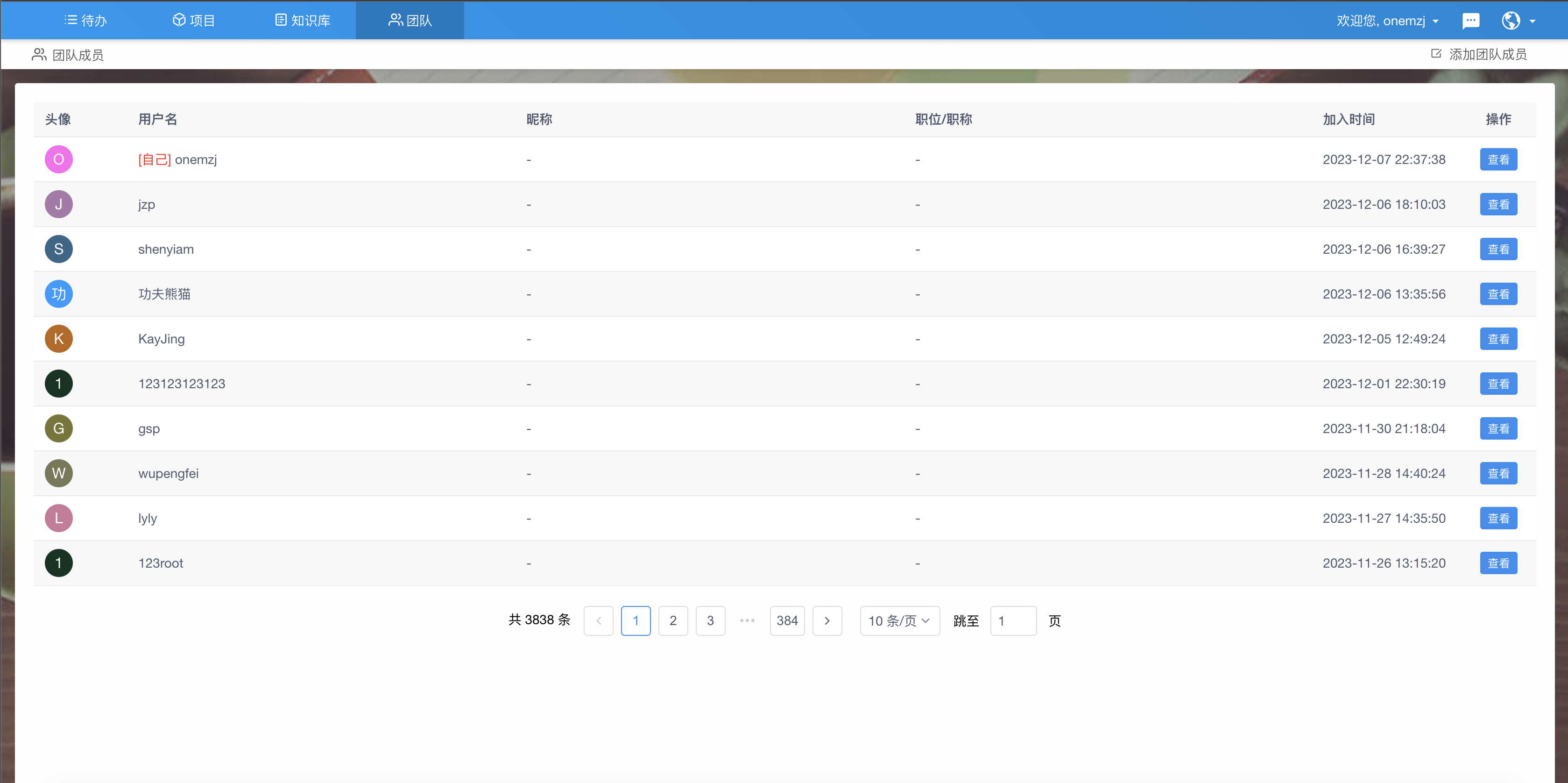Click 查看 for KayJing

1498,339
